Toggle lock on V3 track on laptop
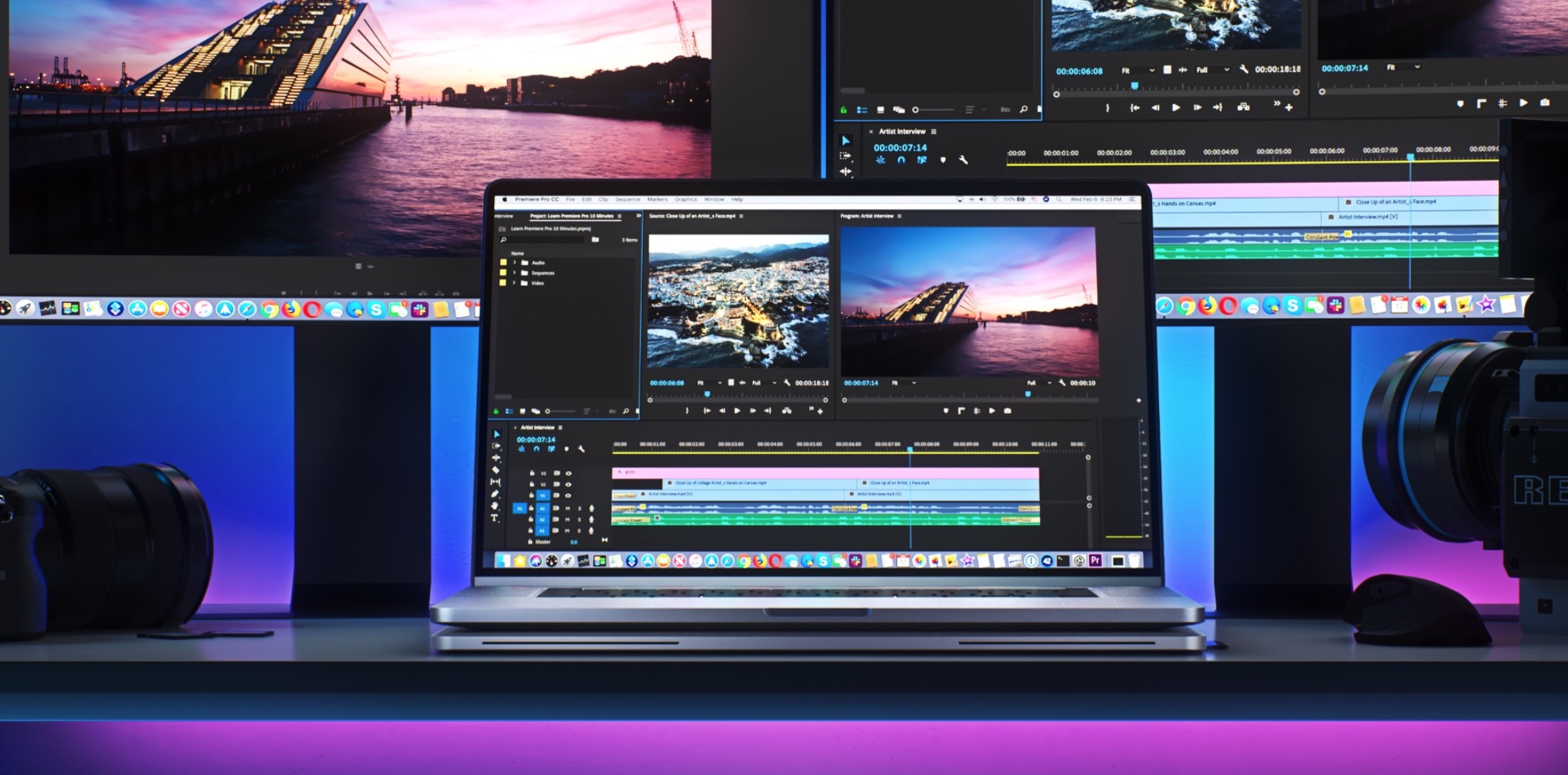Screen dimensions: 1568x775 point(532,473)
